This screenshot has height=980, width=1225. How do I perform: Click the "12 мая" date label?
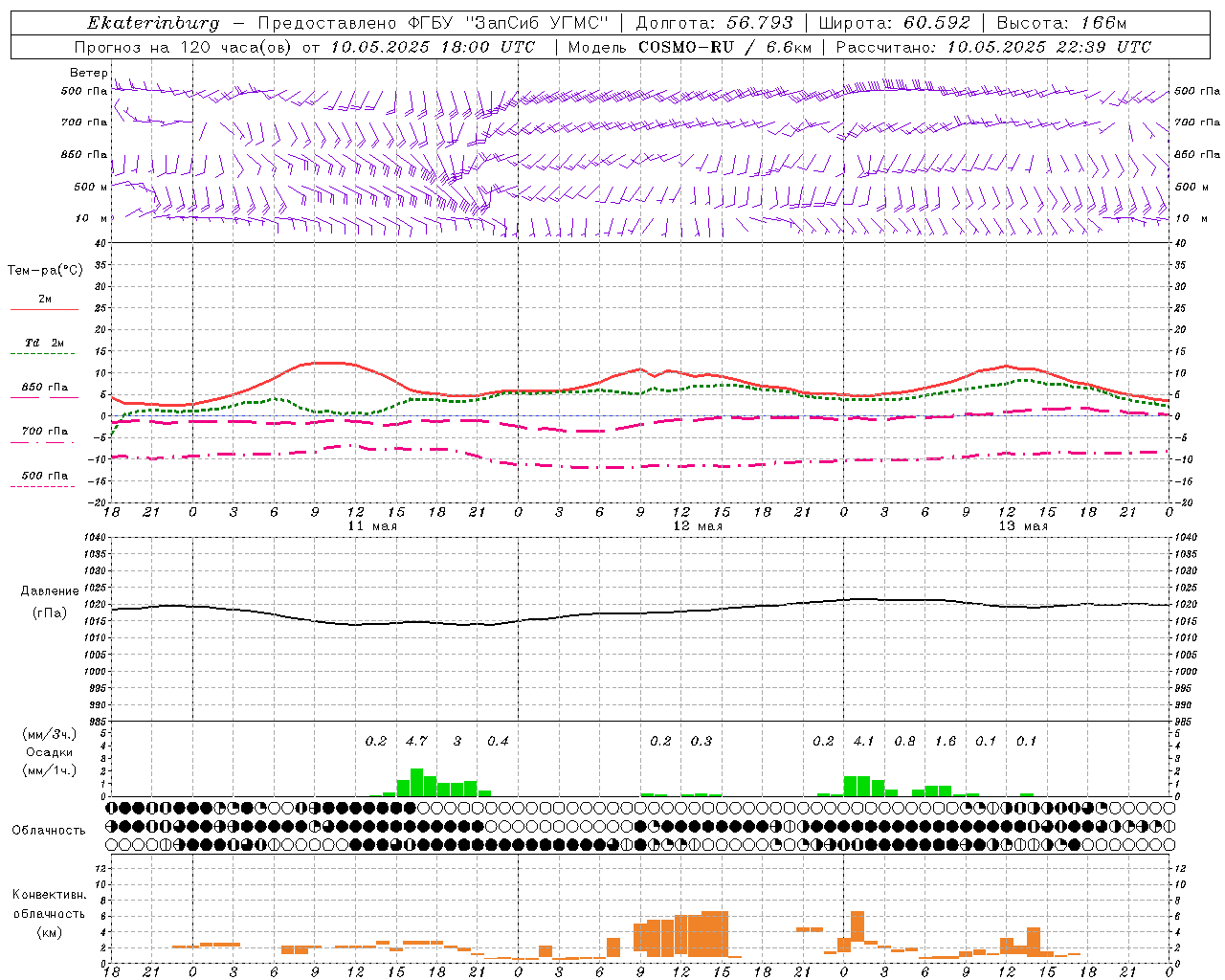[698, 526]
